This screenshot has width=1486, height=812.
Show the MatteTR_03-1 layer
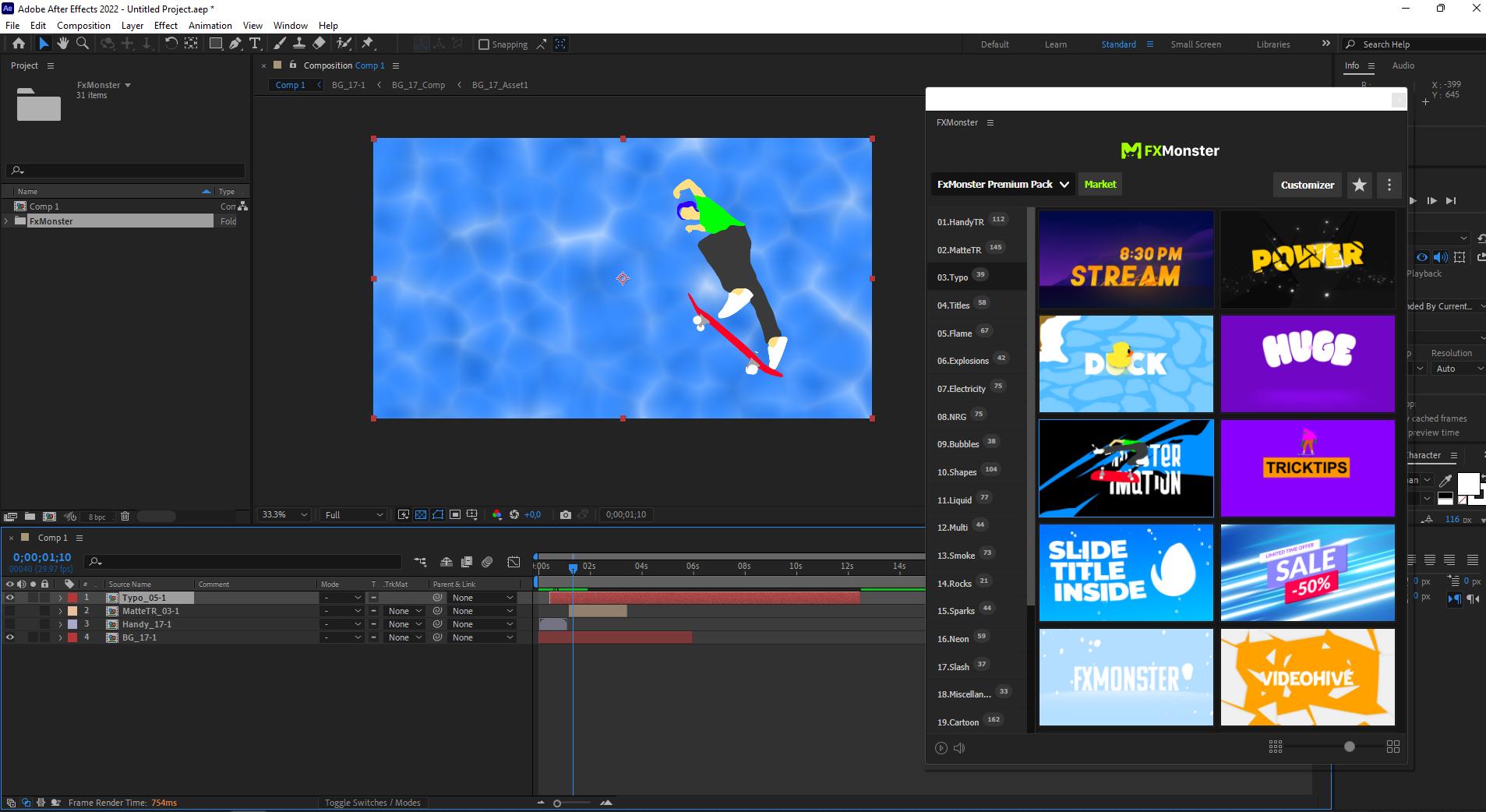10,611
